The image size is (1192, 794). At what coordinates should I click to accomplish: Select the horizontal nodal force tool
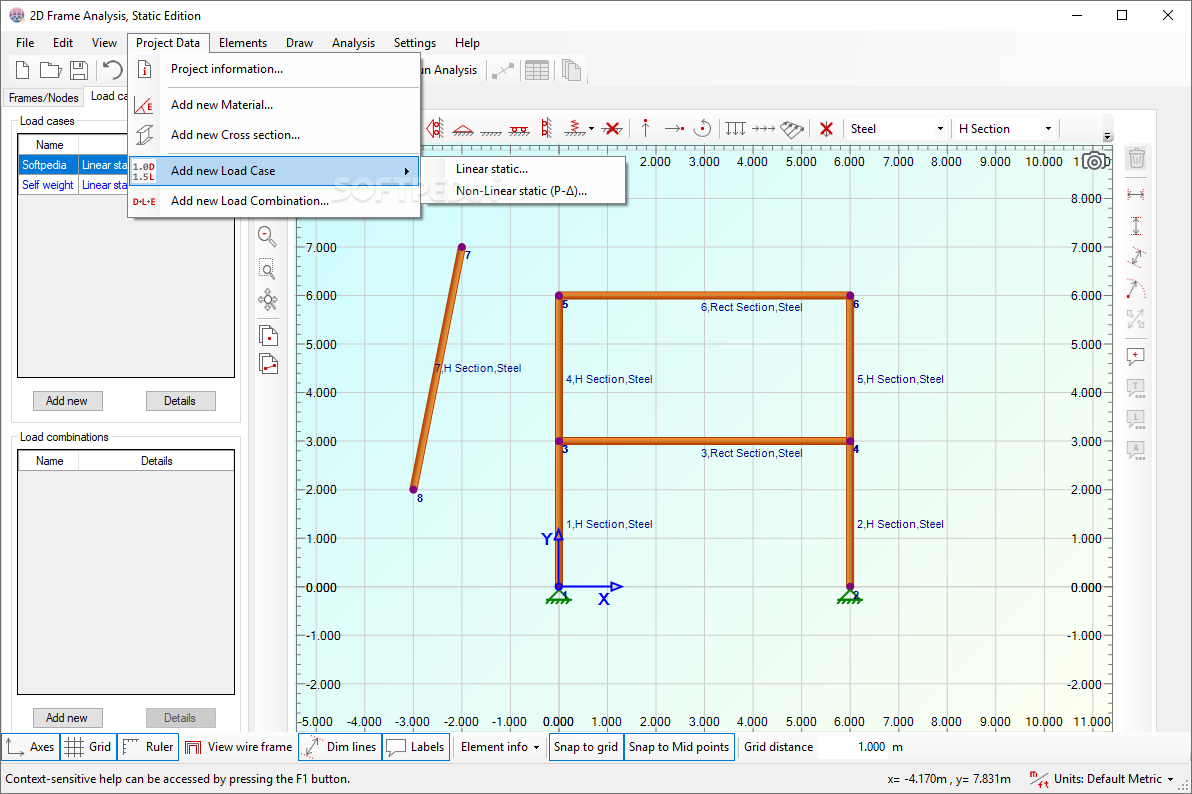pos(674,129)
